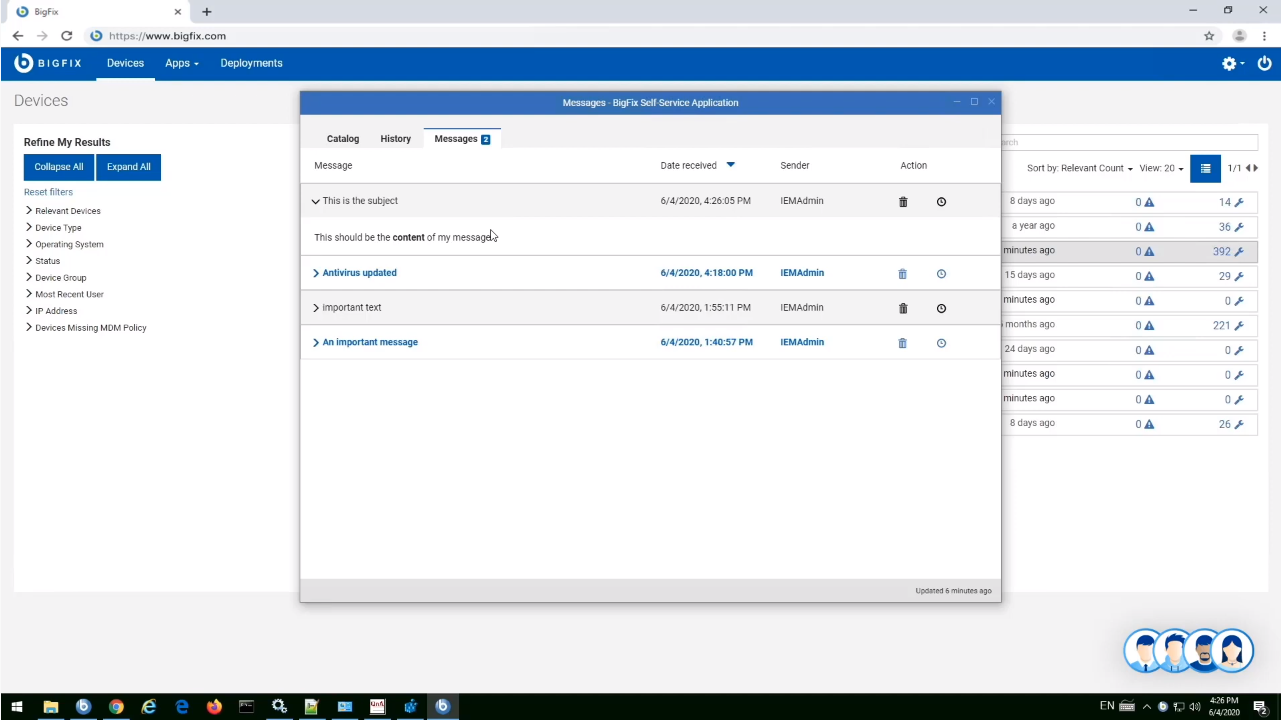Click the Collapse All button

click(x=59, y=167)
